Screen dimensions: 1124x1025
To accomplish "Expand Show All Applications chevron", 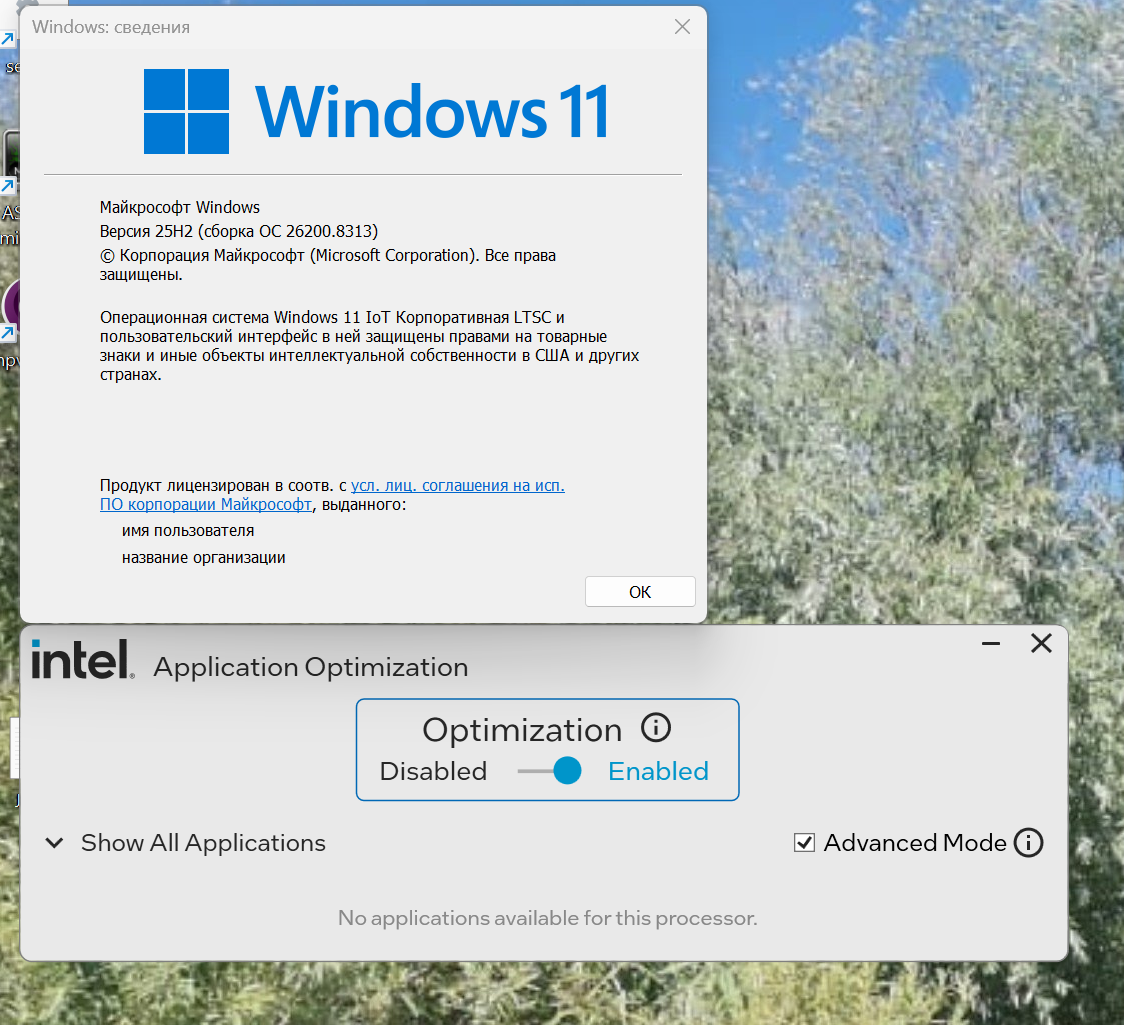I will pyautogui.click(x=54, y=843).
